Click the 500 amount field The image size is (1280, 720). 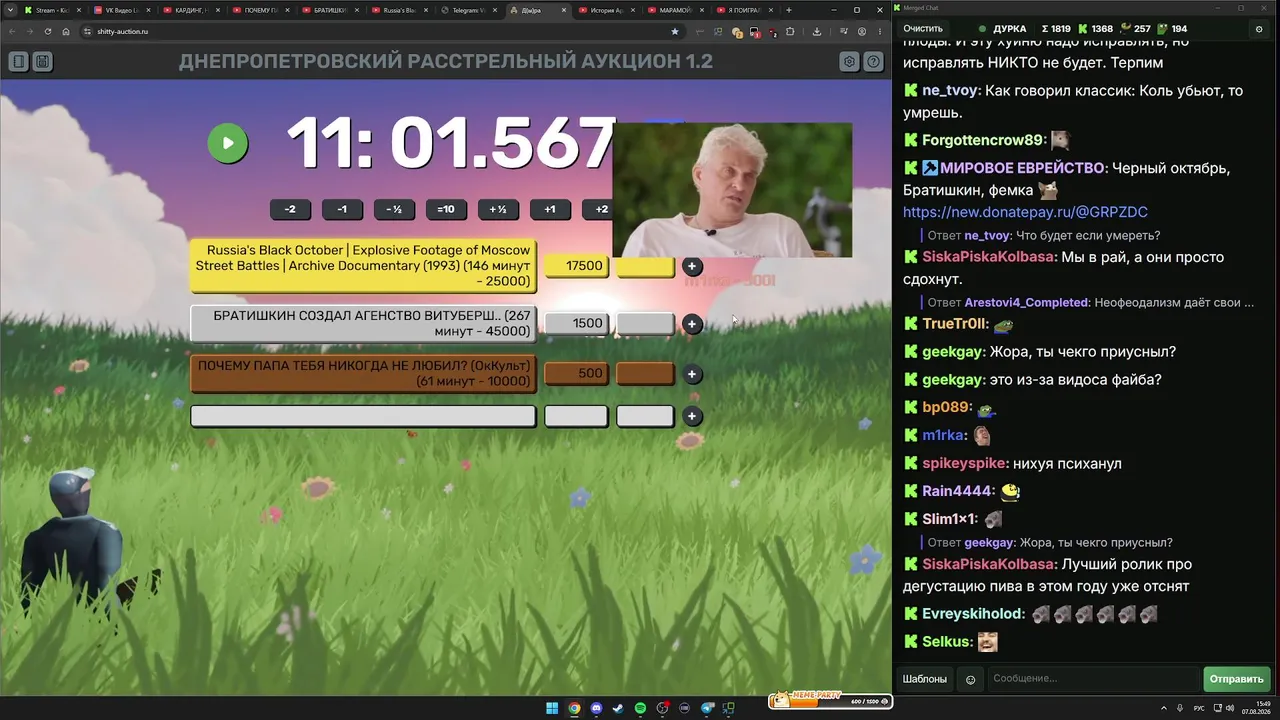(576, 374)
